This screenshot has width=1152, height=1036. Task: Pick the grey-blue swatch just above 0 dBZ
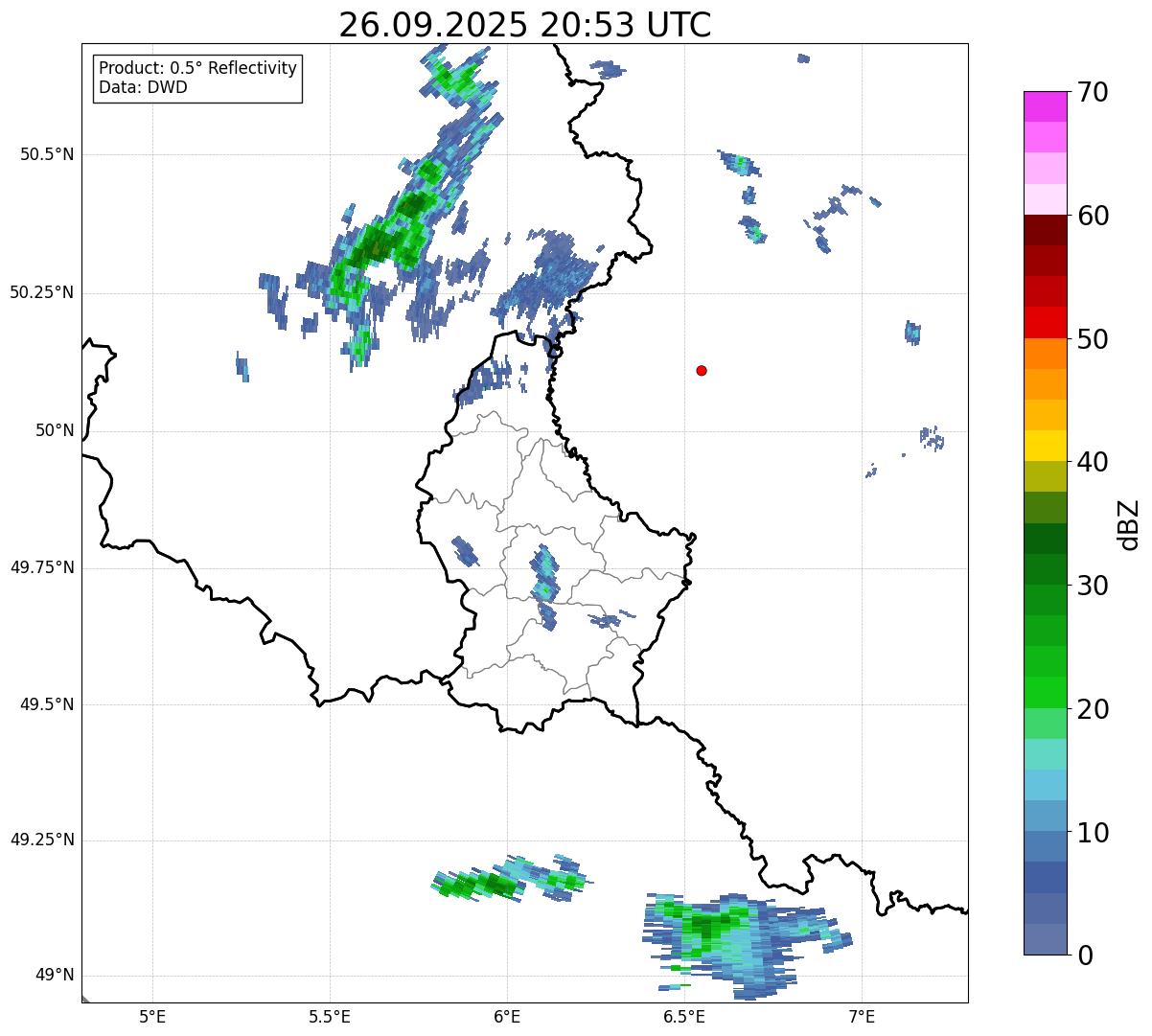(1046, 939)
